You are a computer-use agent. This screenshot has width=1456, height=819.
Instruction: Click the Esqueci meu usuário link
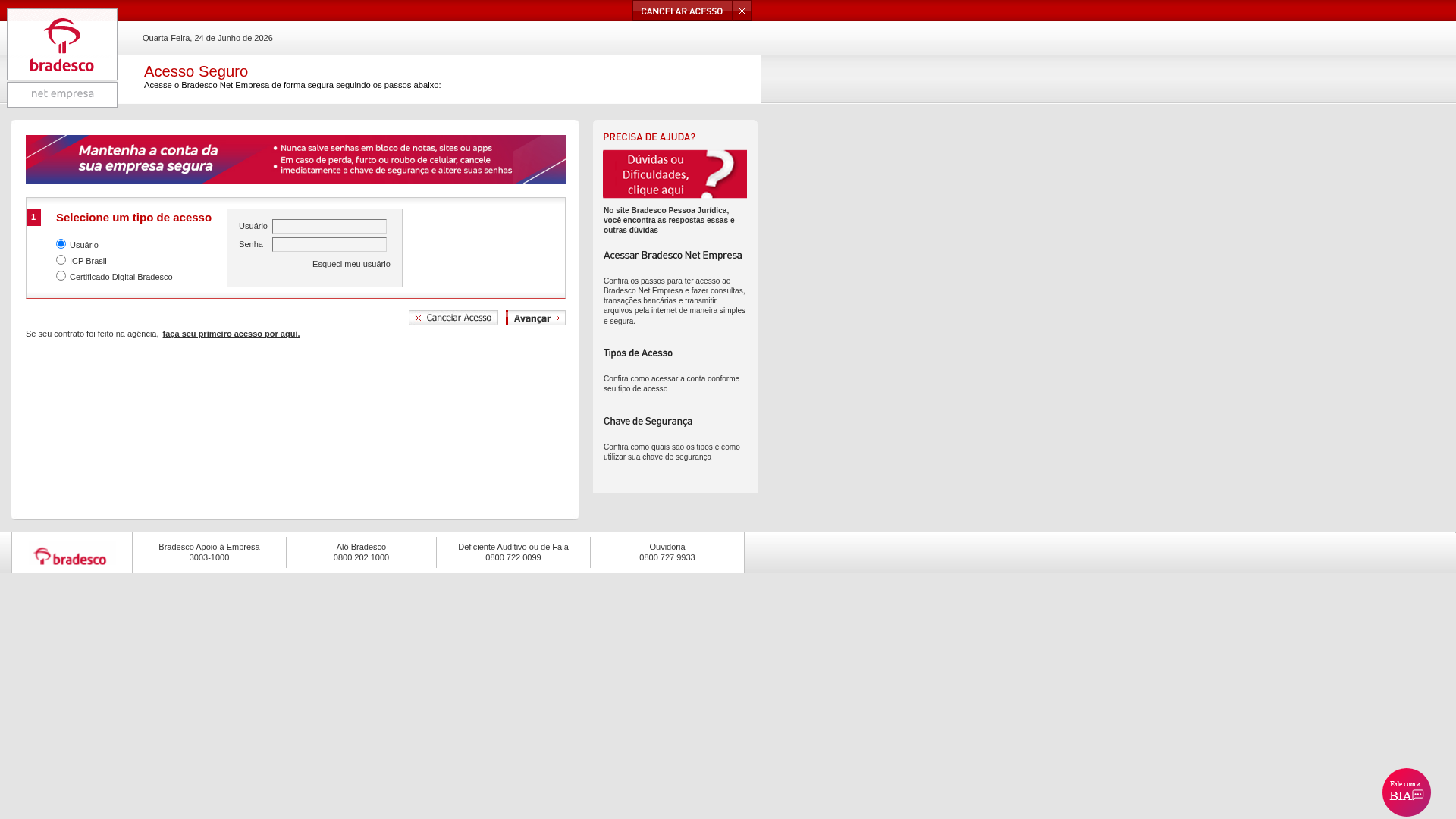coord(351,264)
